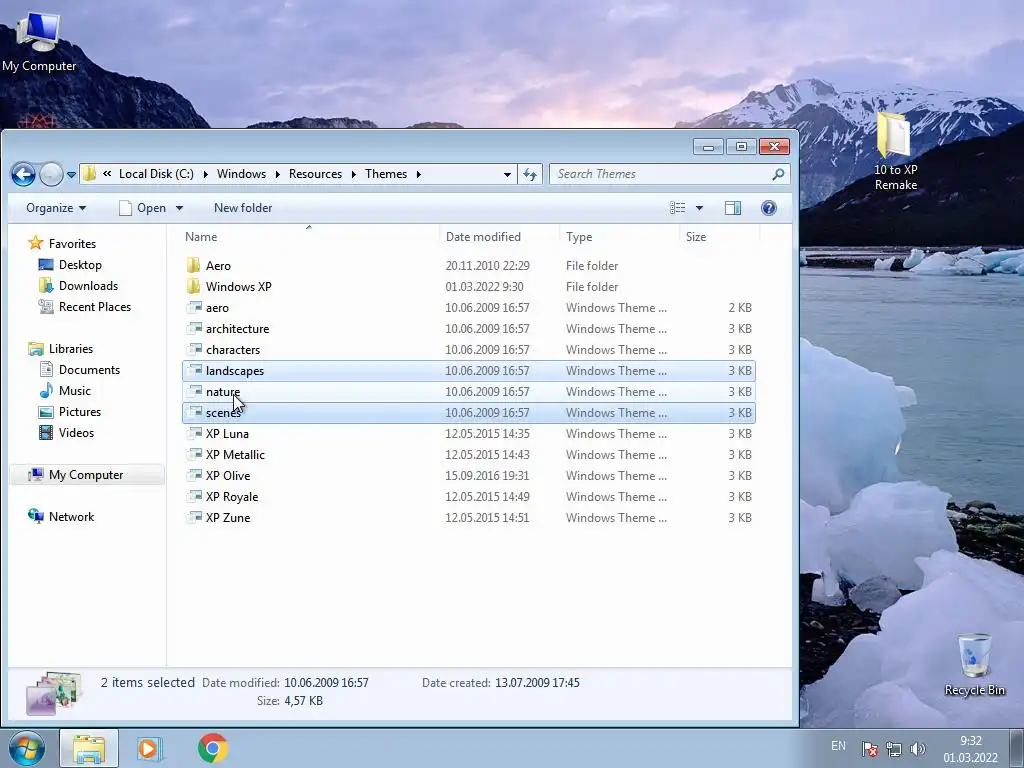Launch Media Player from taskbar
The width and height of the screenshot is (1024, 768).
point(148,748)
